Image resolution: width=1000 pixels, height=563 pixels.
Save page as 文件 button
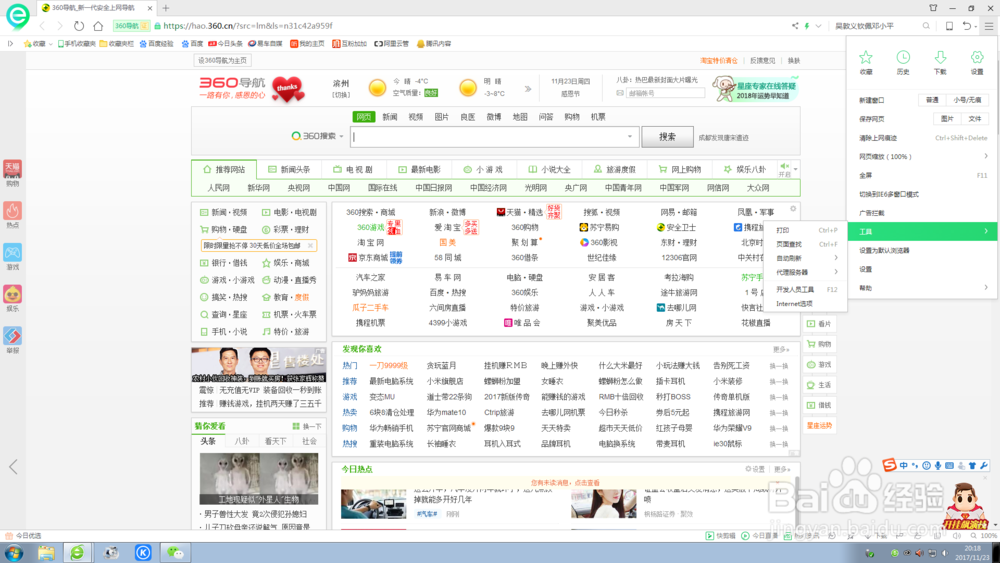click(974, 119)
